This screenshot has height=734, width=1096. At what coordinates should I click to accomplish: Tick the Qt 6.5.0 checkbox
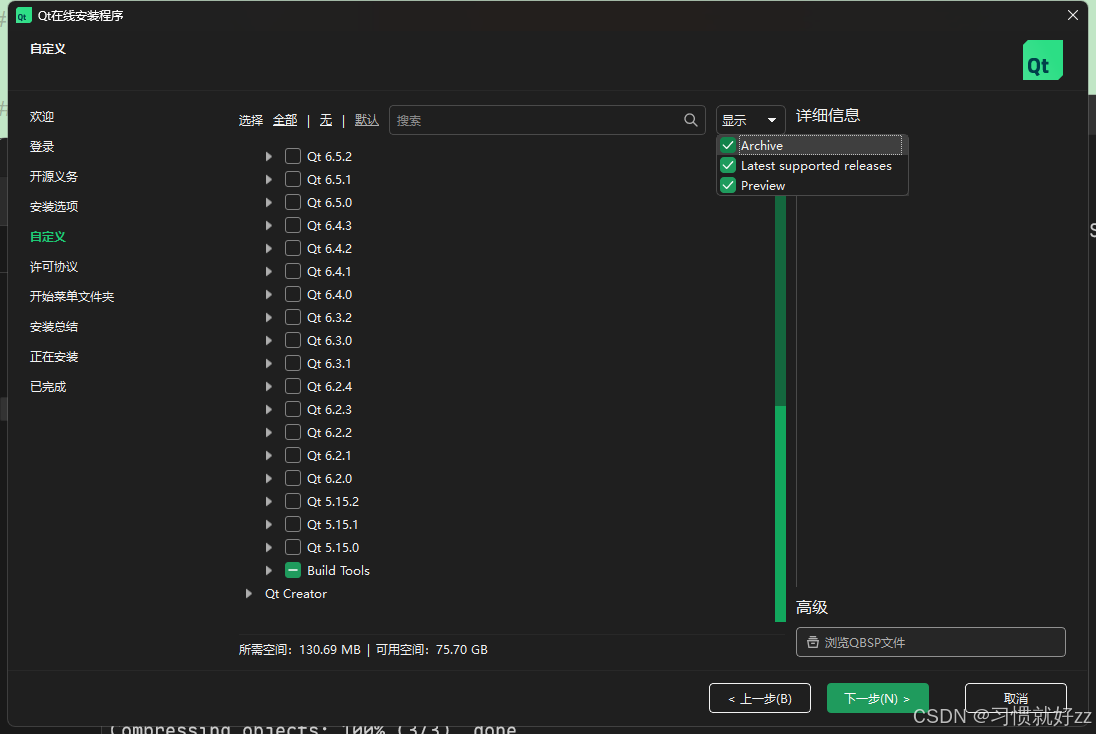coord(293,202)
